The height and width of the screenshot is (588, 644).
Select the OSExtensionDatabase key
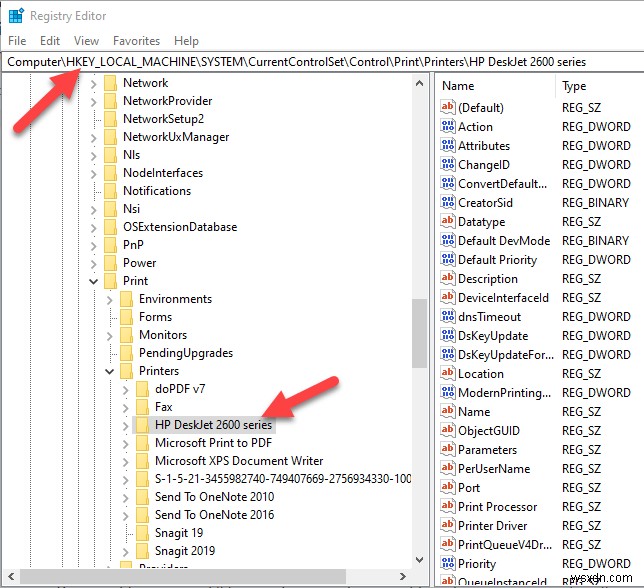point(180,227)
